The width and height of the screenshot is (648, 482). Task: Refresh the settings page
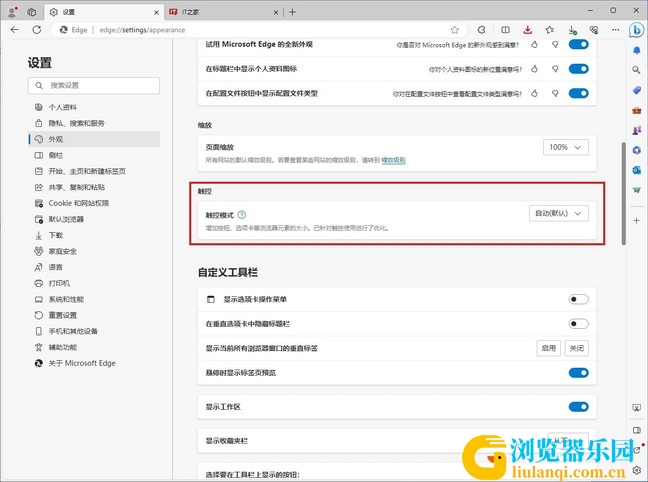pyautogui.click(x=37, y=30)
